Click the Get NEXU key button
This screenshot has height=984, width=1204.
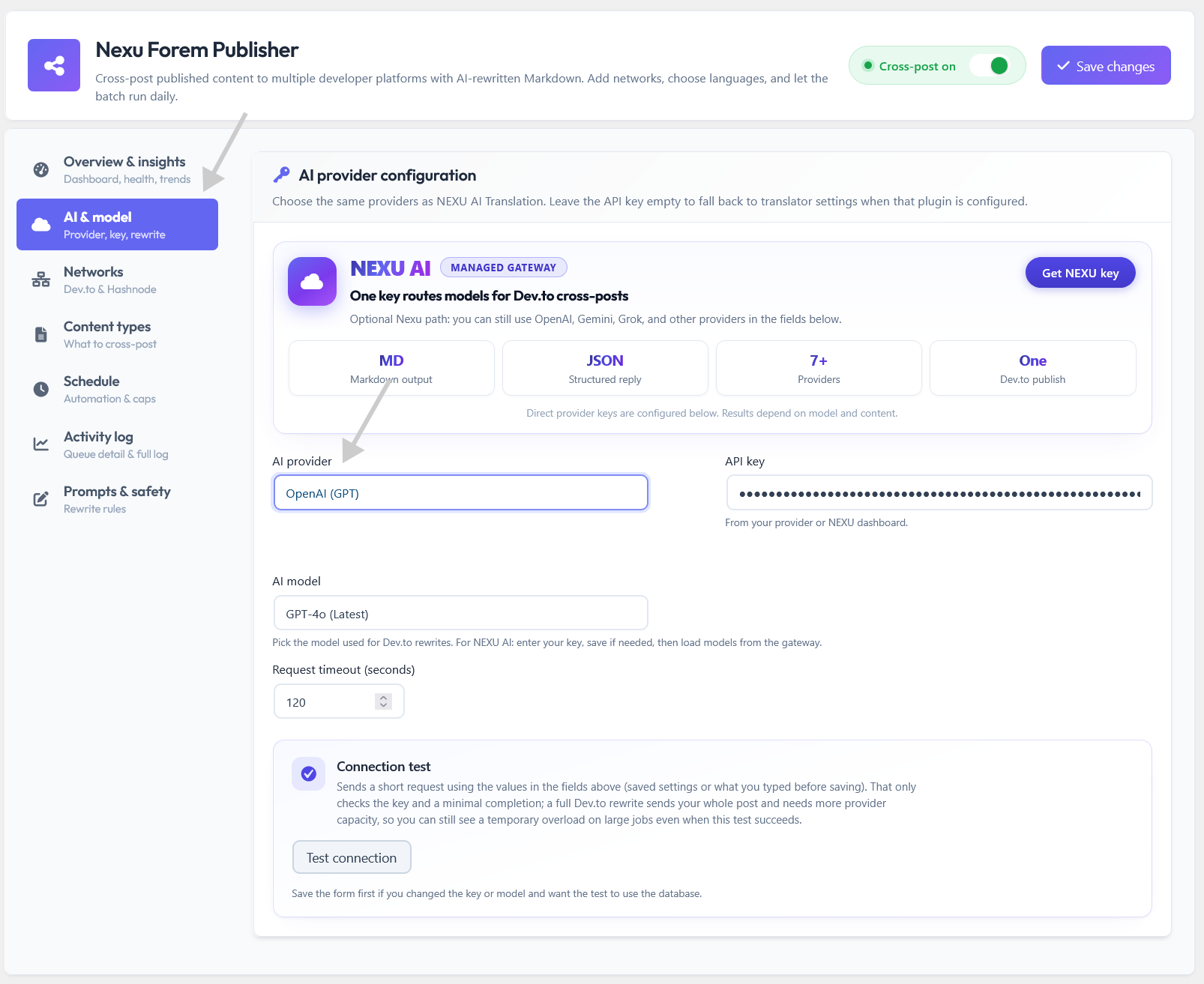(x=1080, y=273)
